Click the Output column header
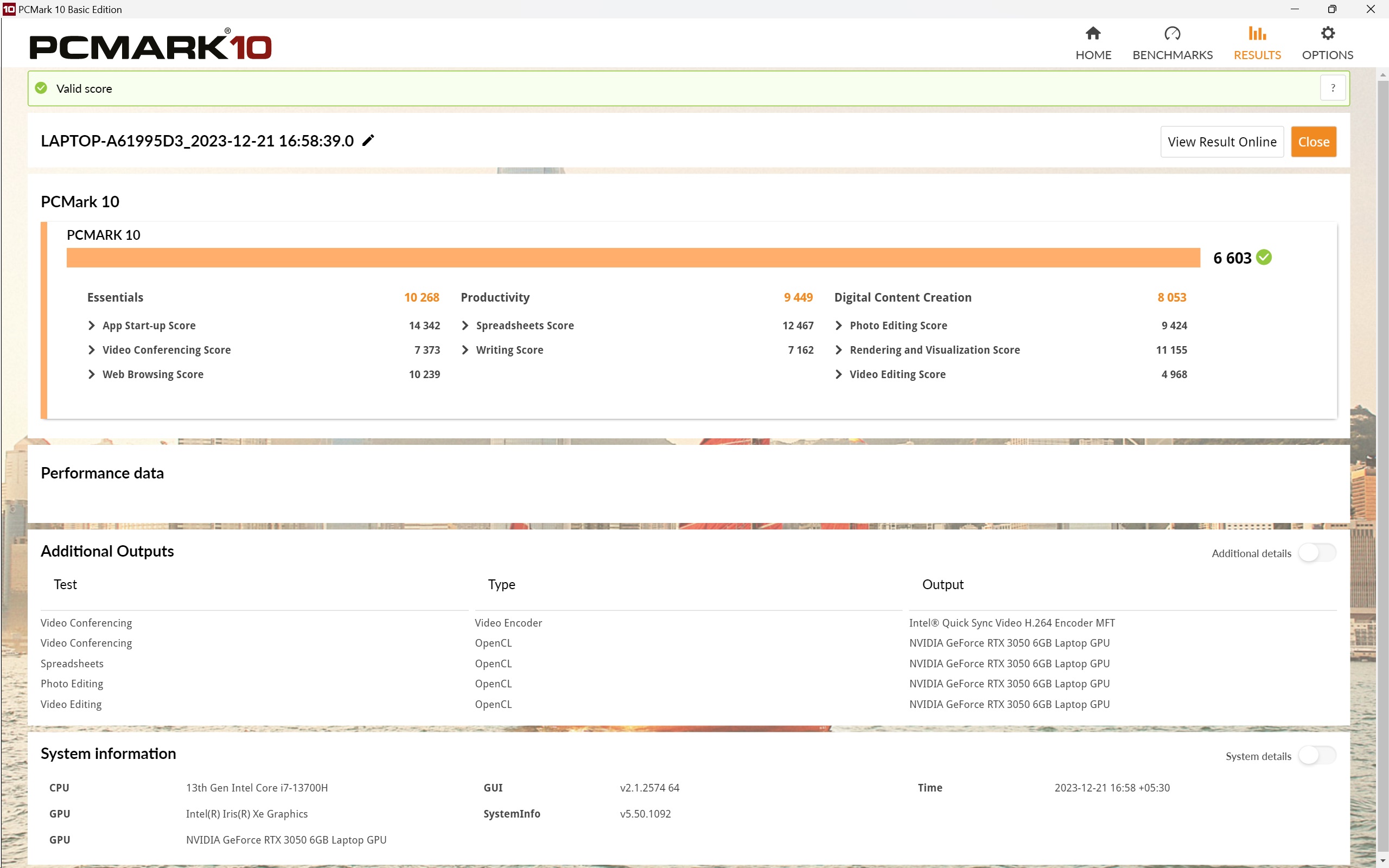 [x=942, y=584]
